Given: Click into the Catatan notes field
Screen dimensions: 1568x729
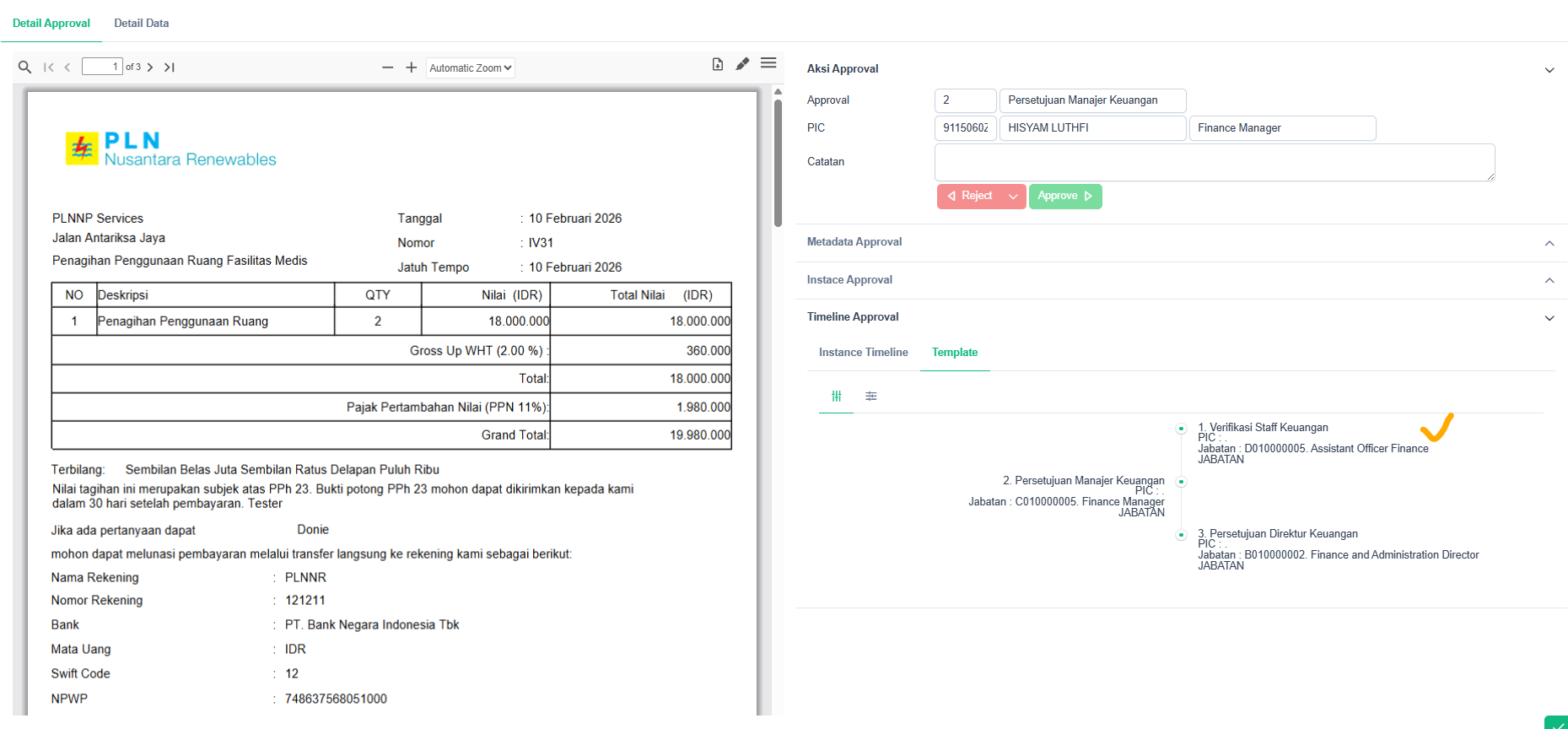Looking at the screenshot, I should [x=1214, y=162].
